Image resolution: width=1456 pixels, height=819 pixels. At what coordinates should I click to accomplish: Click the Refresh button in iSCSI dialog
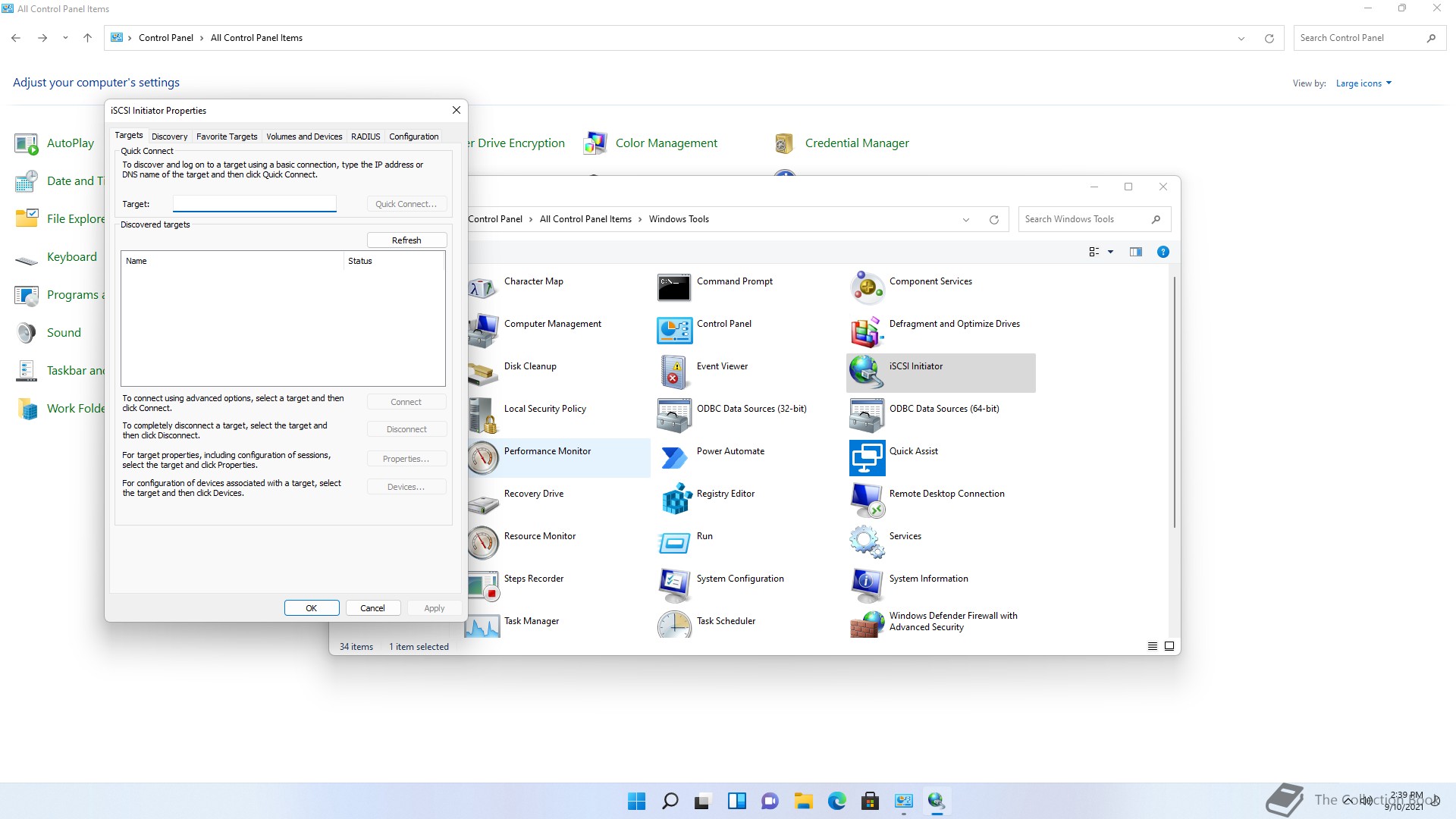coord(406,240)
